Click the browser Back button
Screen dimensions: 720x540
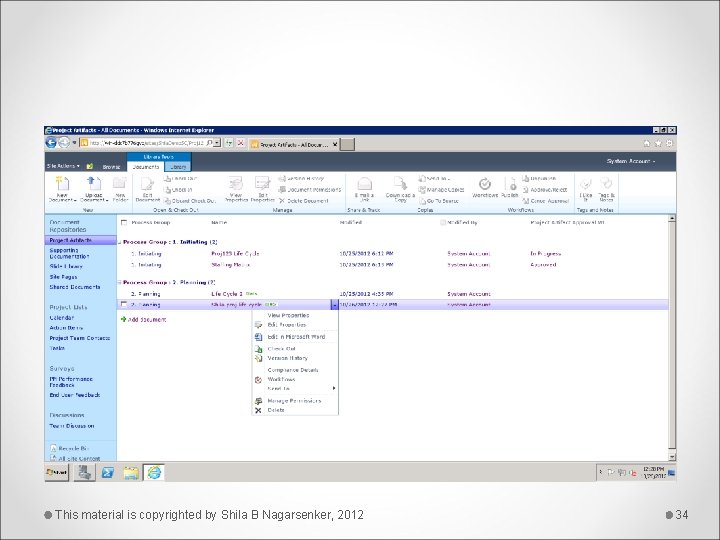51,143
